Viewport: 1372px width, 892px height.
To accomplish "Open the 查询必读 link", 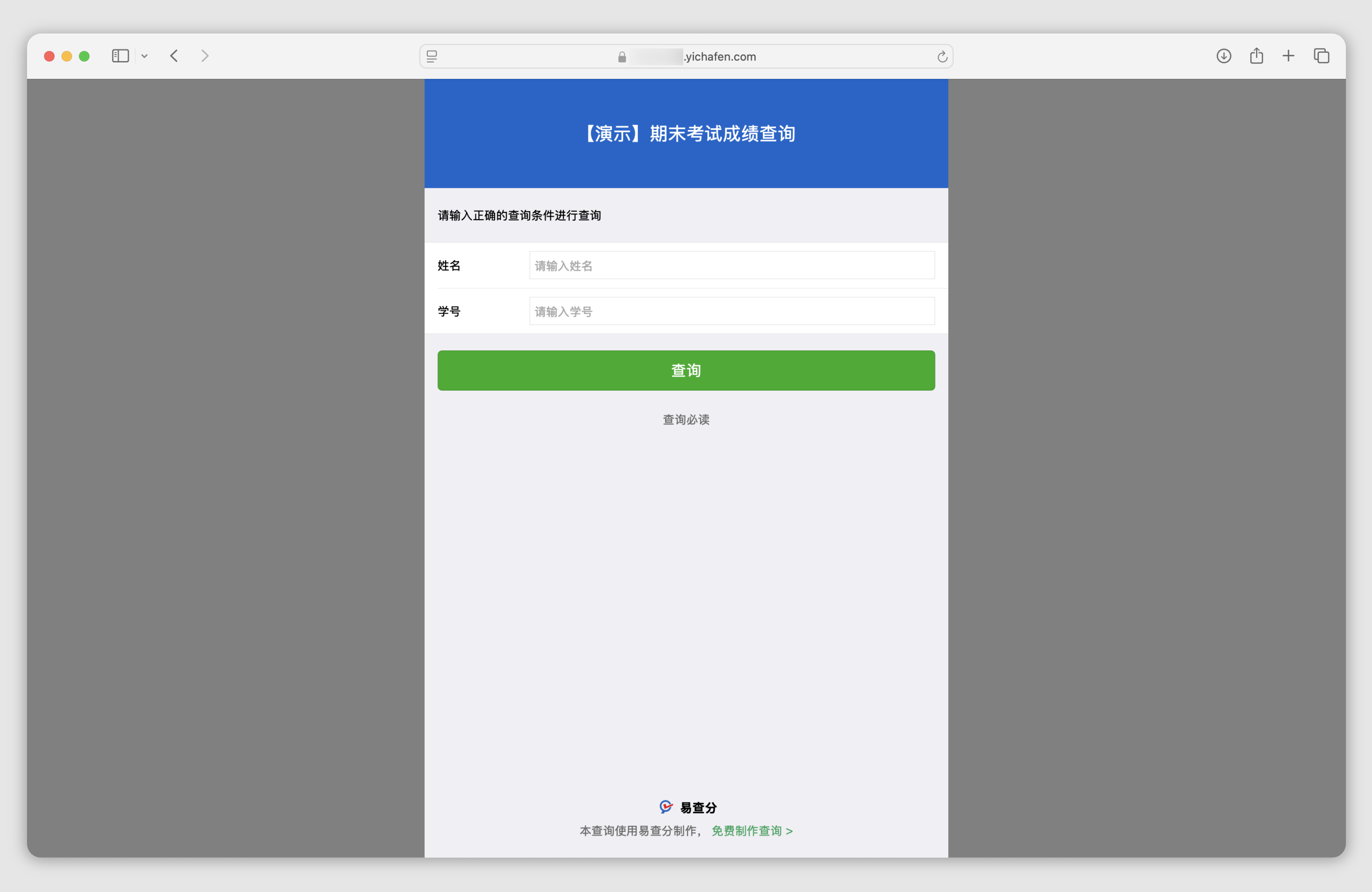I will pyautogui.click(x=686, y=420).
